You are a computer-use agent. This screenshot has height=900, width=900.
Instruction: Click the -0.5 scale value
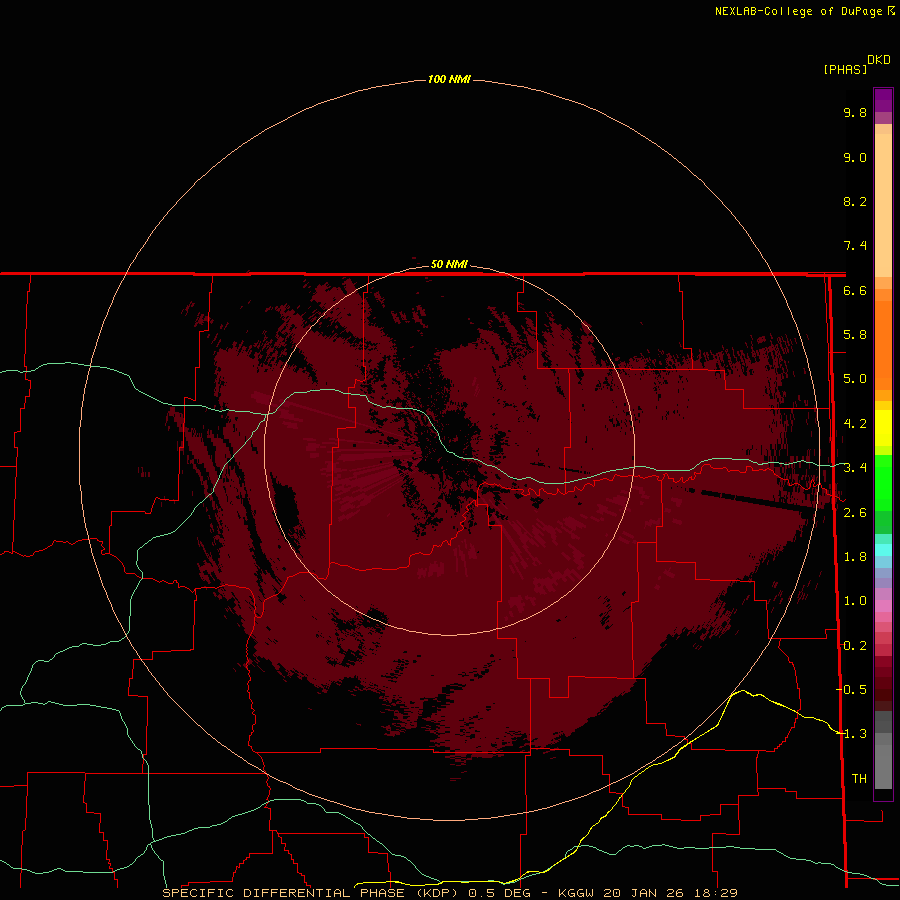(x=851, y=690)
